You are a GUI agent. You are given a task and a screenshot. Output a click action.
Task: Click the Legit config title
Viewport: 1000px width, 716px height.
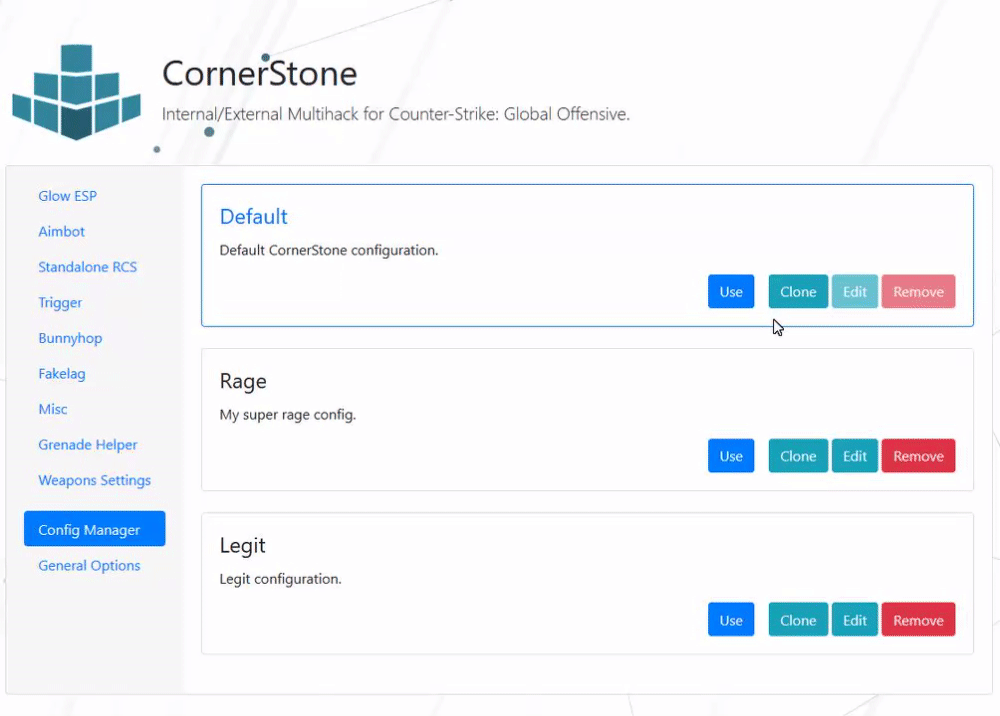tap(242, 546)
